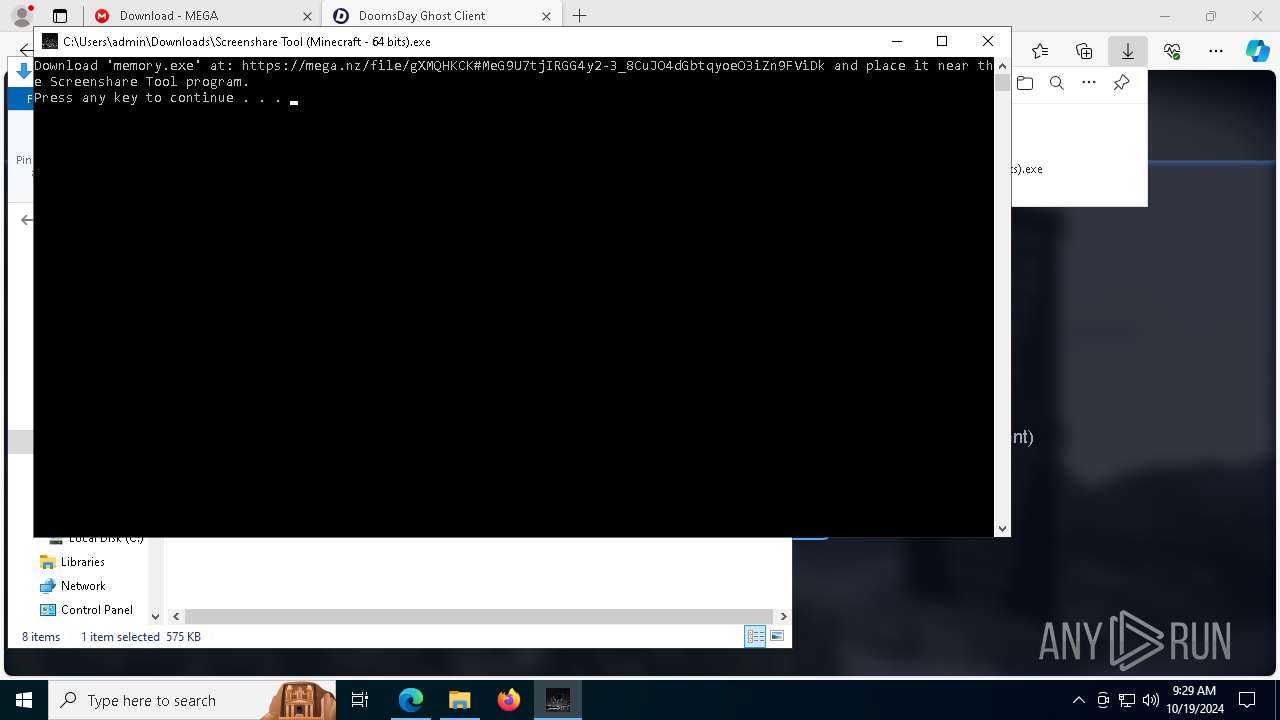Minimize the Edge browser window
1280x720 pixels.
1165,16
